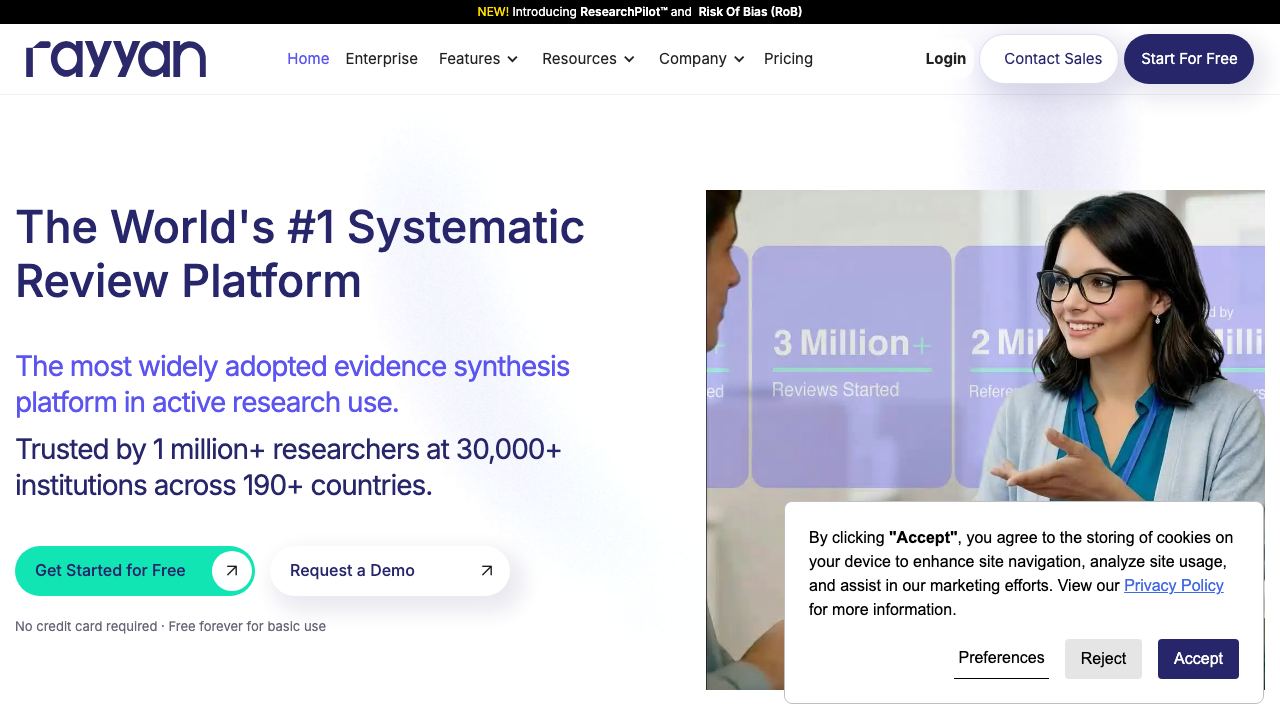Open the Home nav item
Screen dimensions: 1280x720
tap(308, 59)
